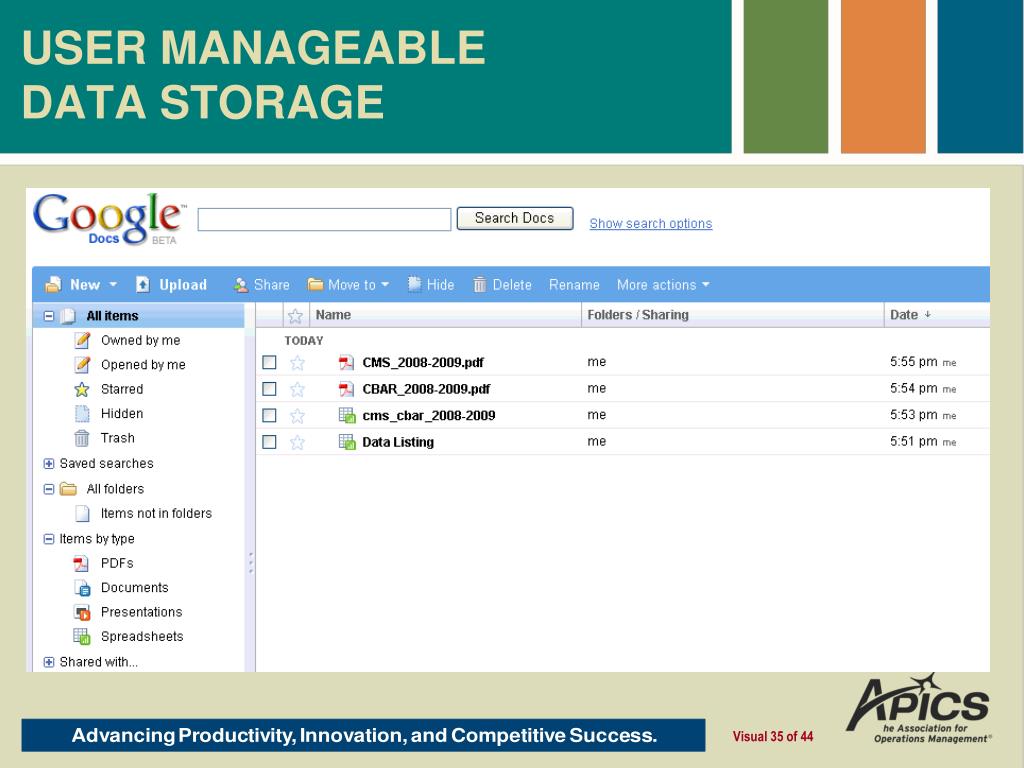Click the All folders folder icon
This screenshot has height=768, width=1024.
coord(68,488)
